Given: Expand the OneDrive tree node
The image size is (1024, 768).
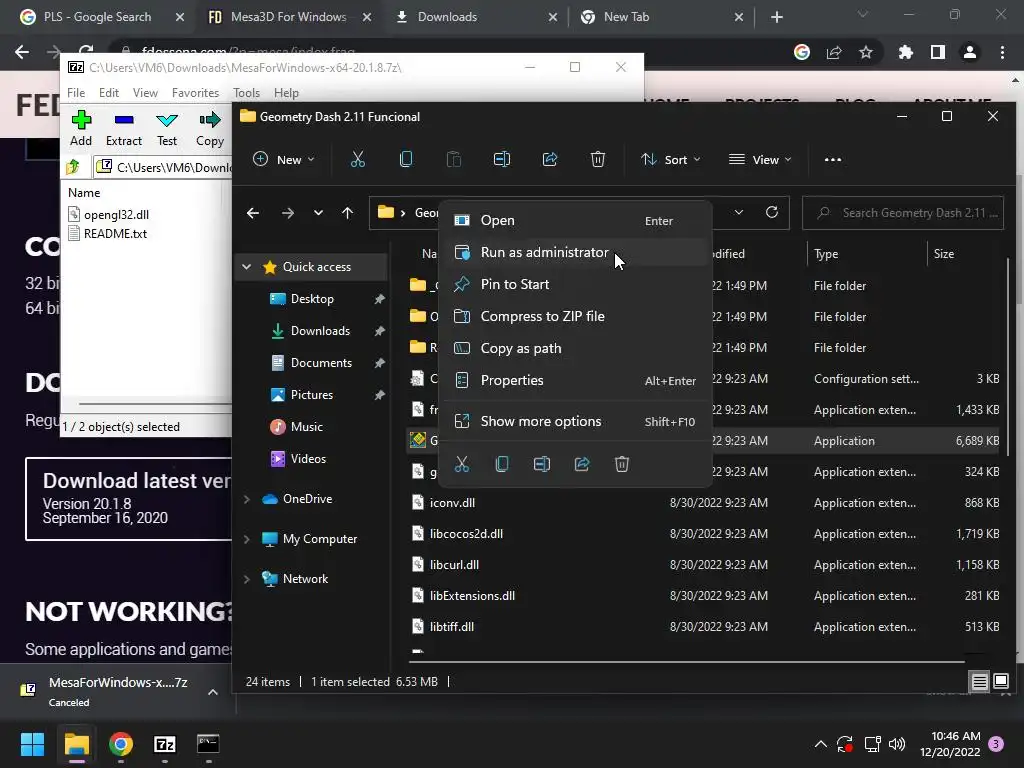Looking at the screenshot, I should (x=246, y=499).
